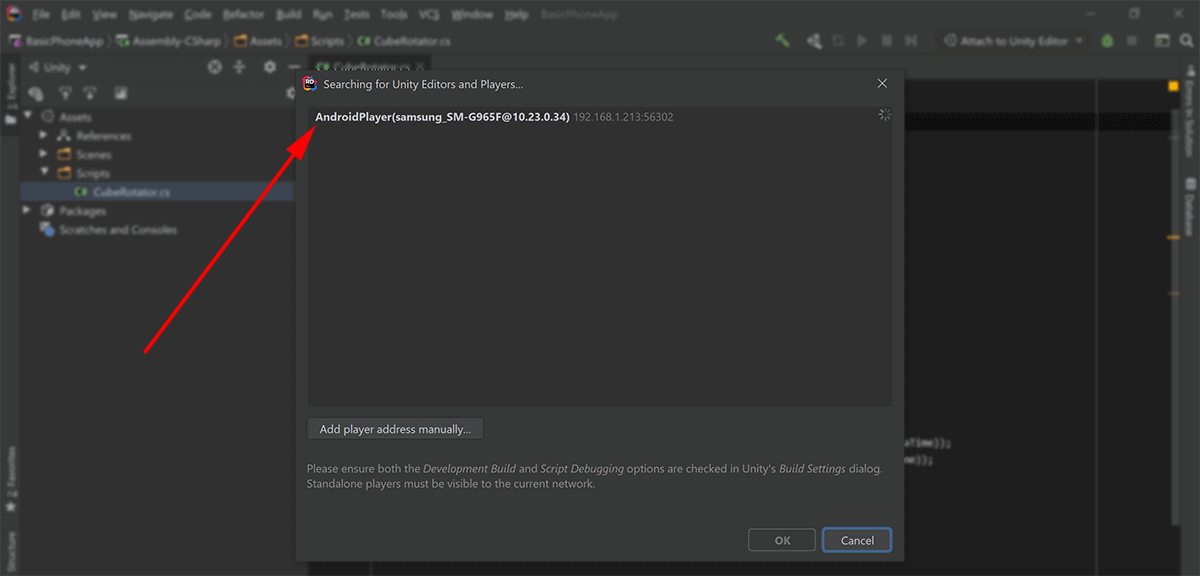
Task: Click the Unity Play button in the toolbar
Action: click(x=862, y=41)
